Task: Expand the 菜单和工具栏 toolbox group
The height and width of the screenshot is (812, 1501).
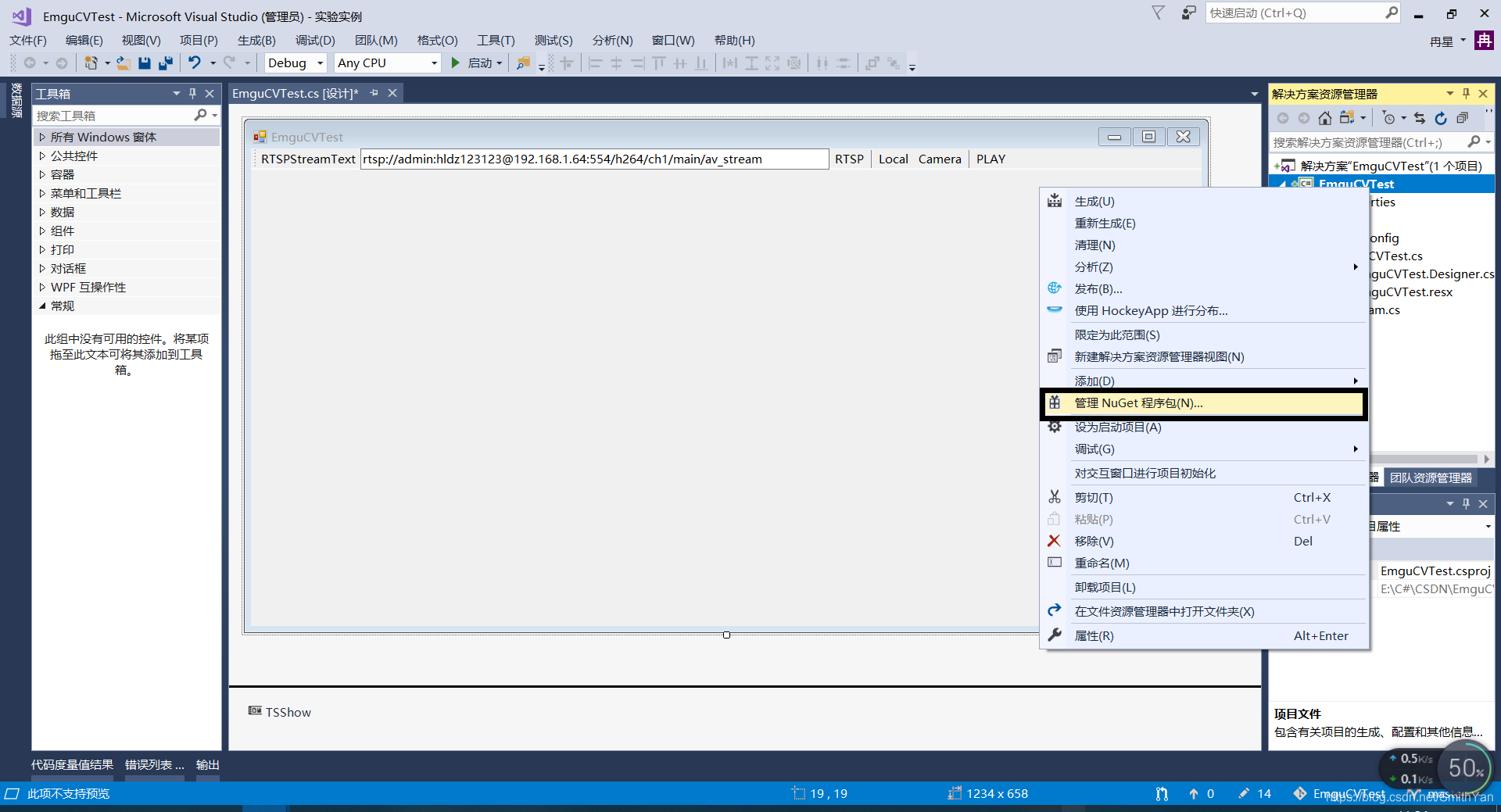Action: 42,193
